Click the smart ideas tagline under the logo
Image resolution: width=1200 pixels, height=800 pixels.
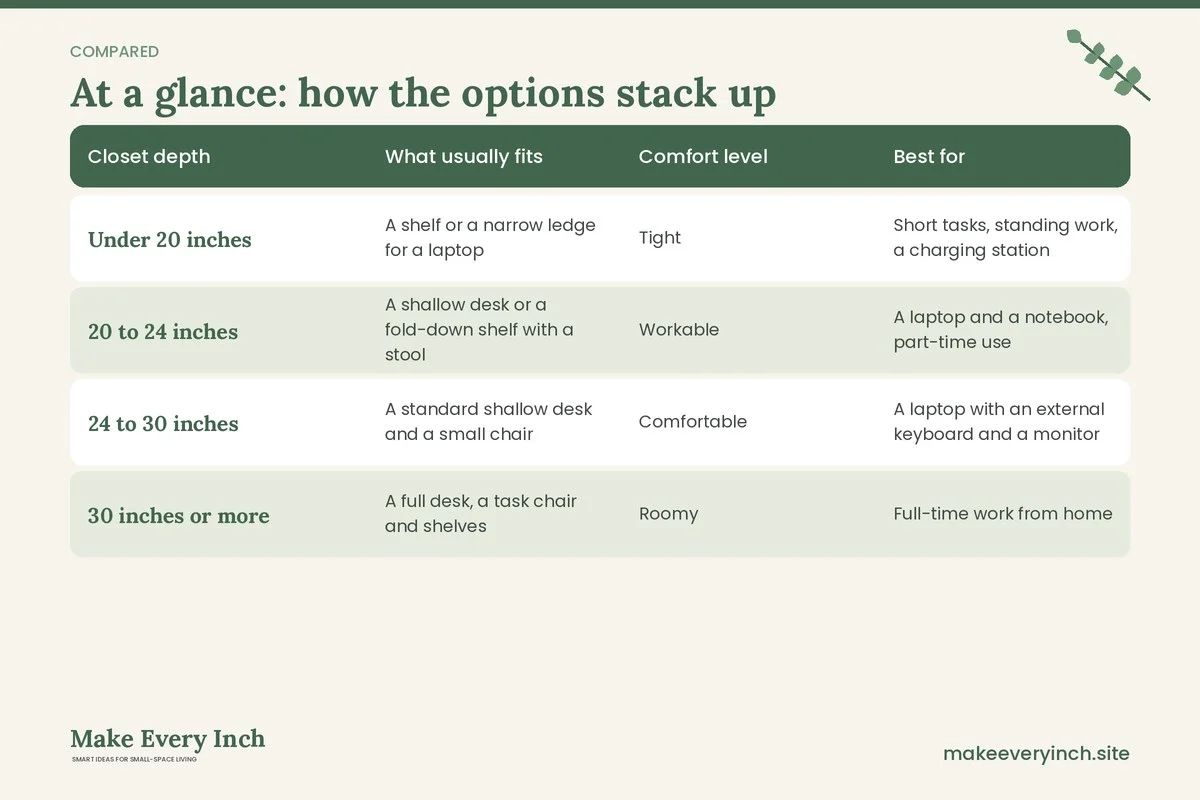134,760
